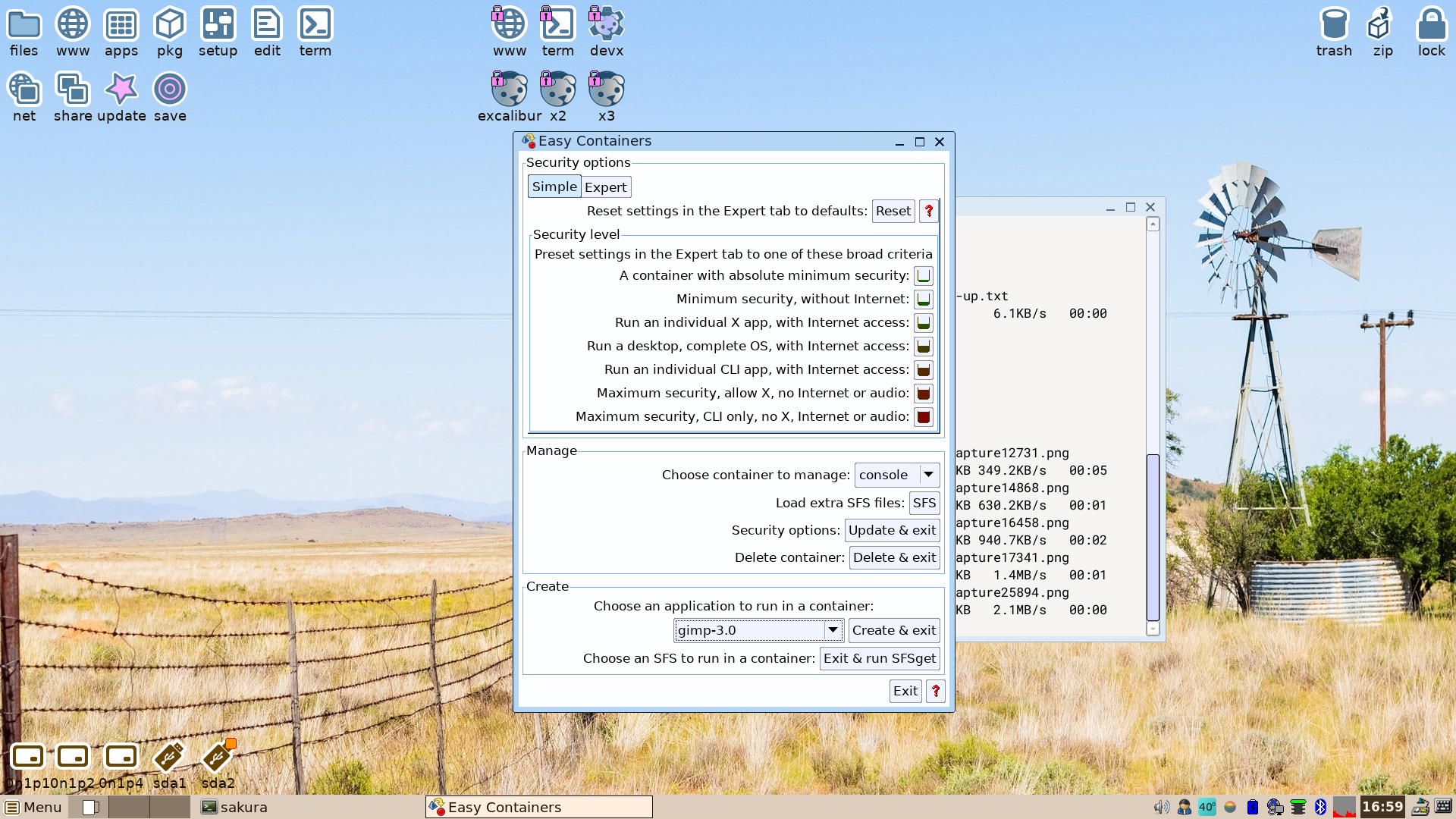Switch to the Expert tab
This screenshot has height=819, width=1456.
click(605, 187)
